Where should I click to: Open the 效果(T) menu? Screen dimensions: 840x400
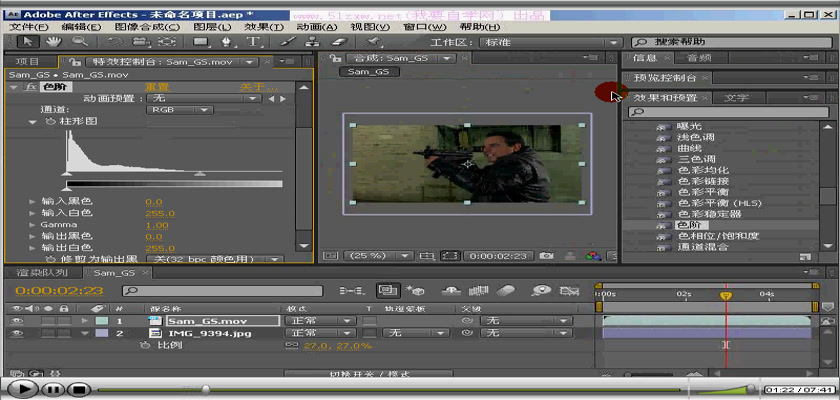point(264,27)
